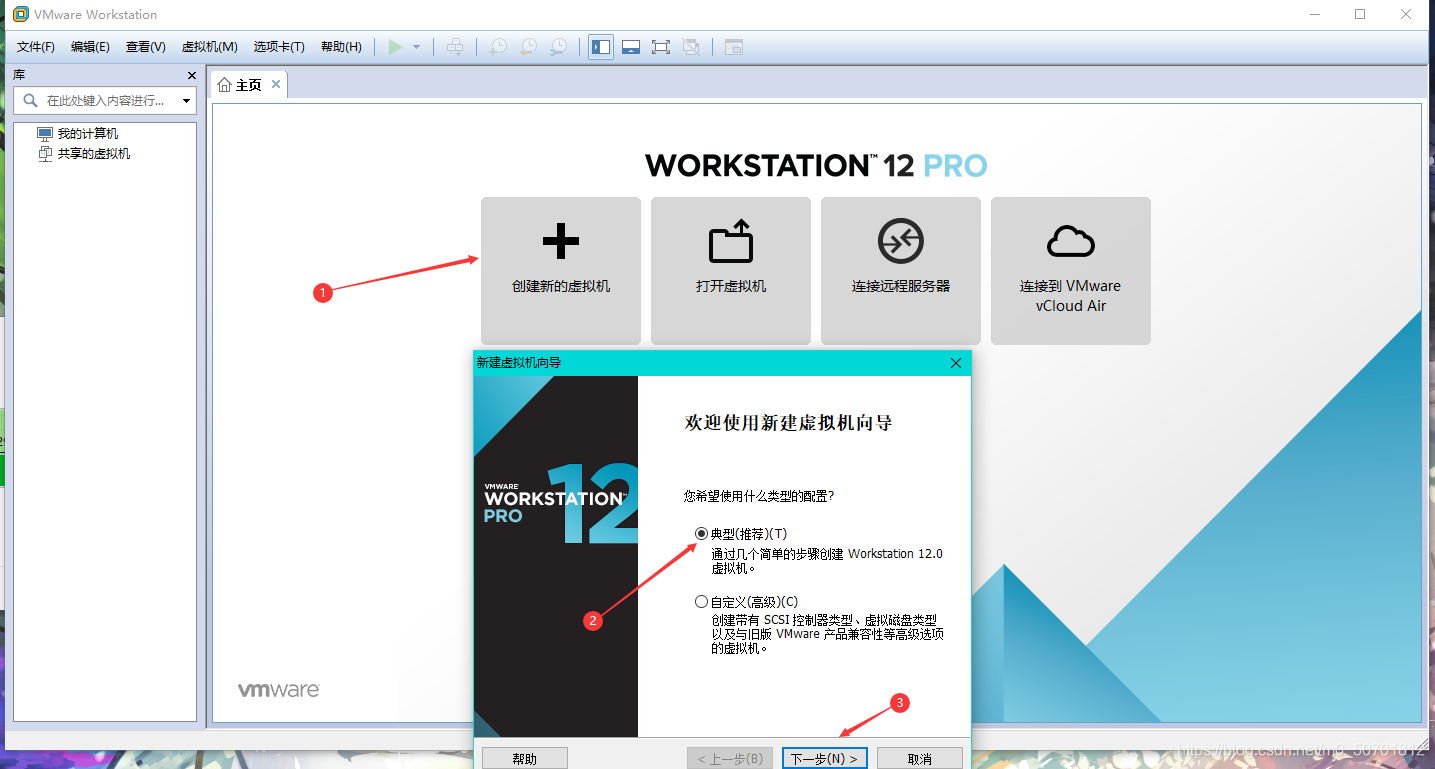Click the disabled < 上一步(B) button
The height and width of the screenshot is (769, 1435).
click(x=730, y=759)
